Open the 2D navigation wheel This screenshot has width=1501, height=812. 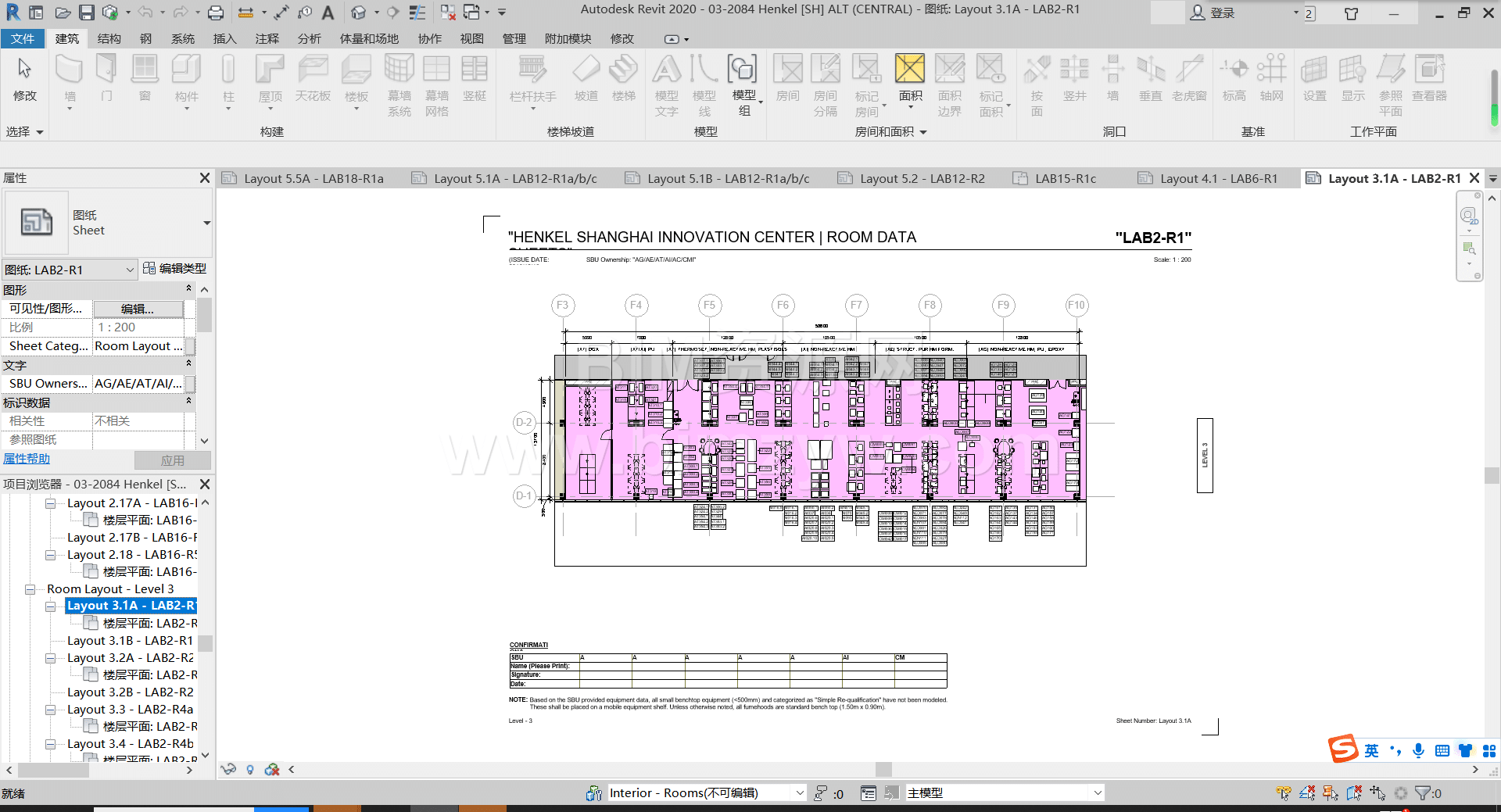(x=1469, y=216)
